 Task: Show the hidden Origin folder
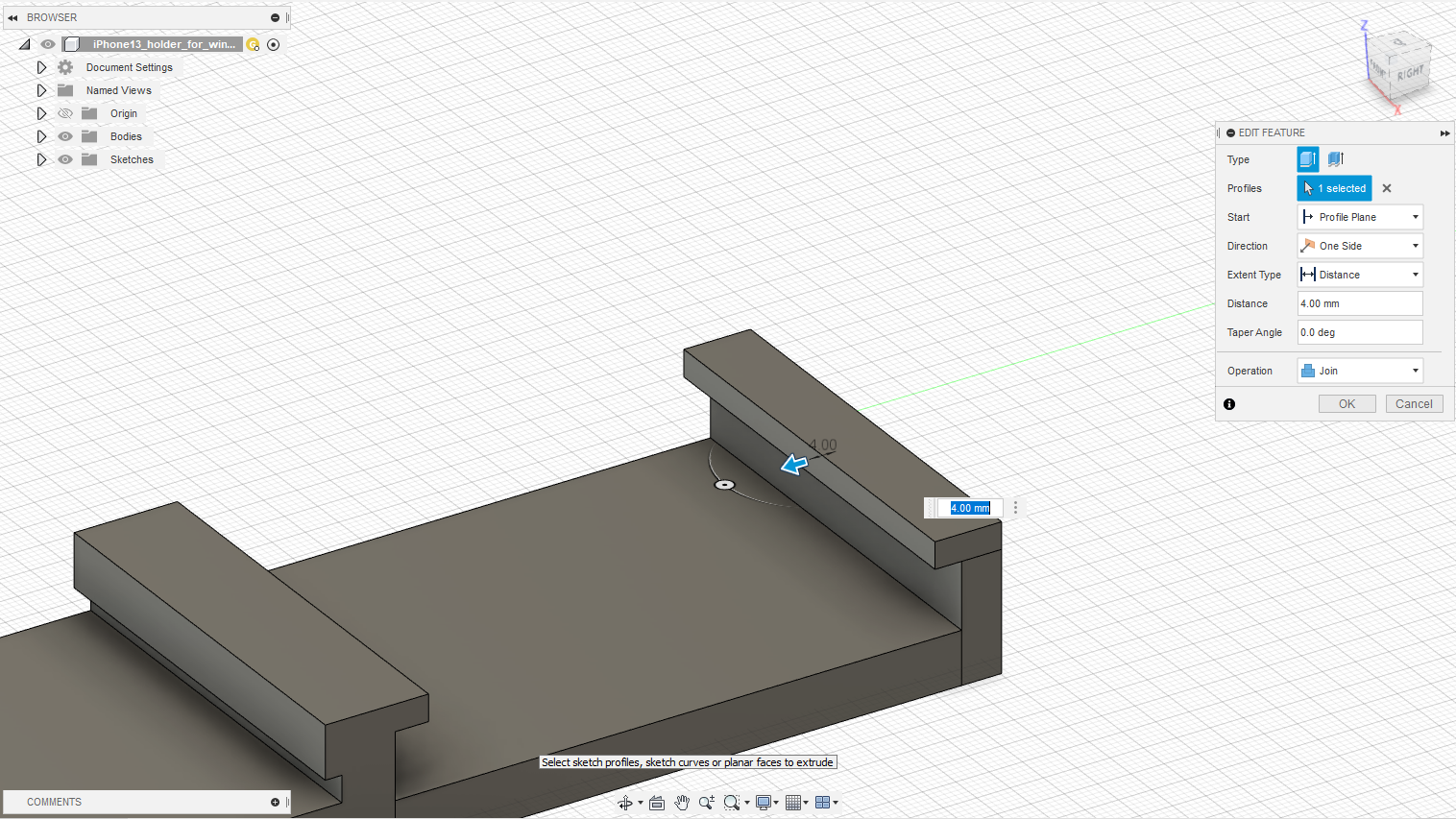tap(65, 113)
